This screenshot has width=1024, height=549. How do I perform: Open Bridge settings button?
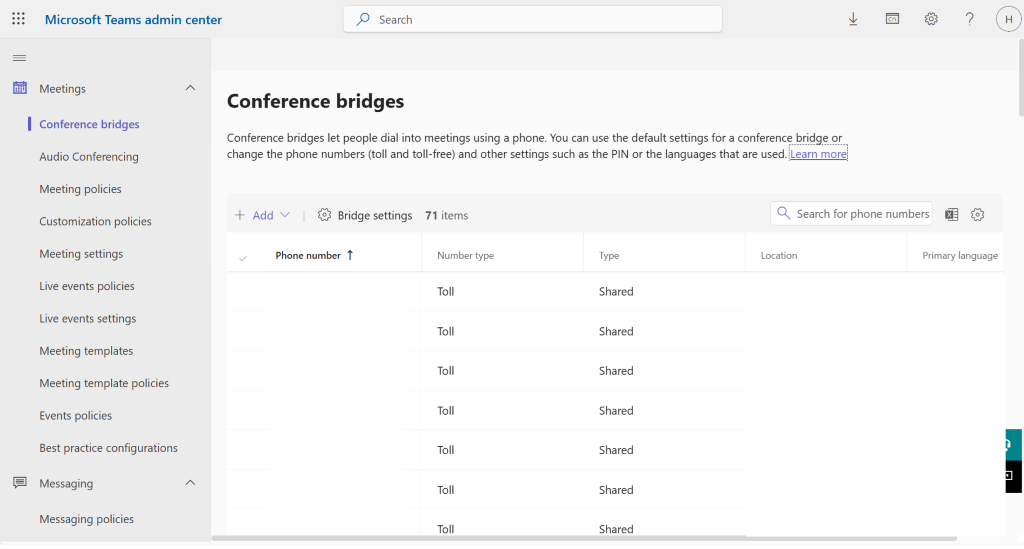365,215
